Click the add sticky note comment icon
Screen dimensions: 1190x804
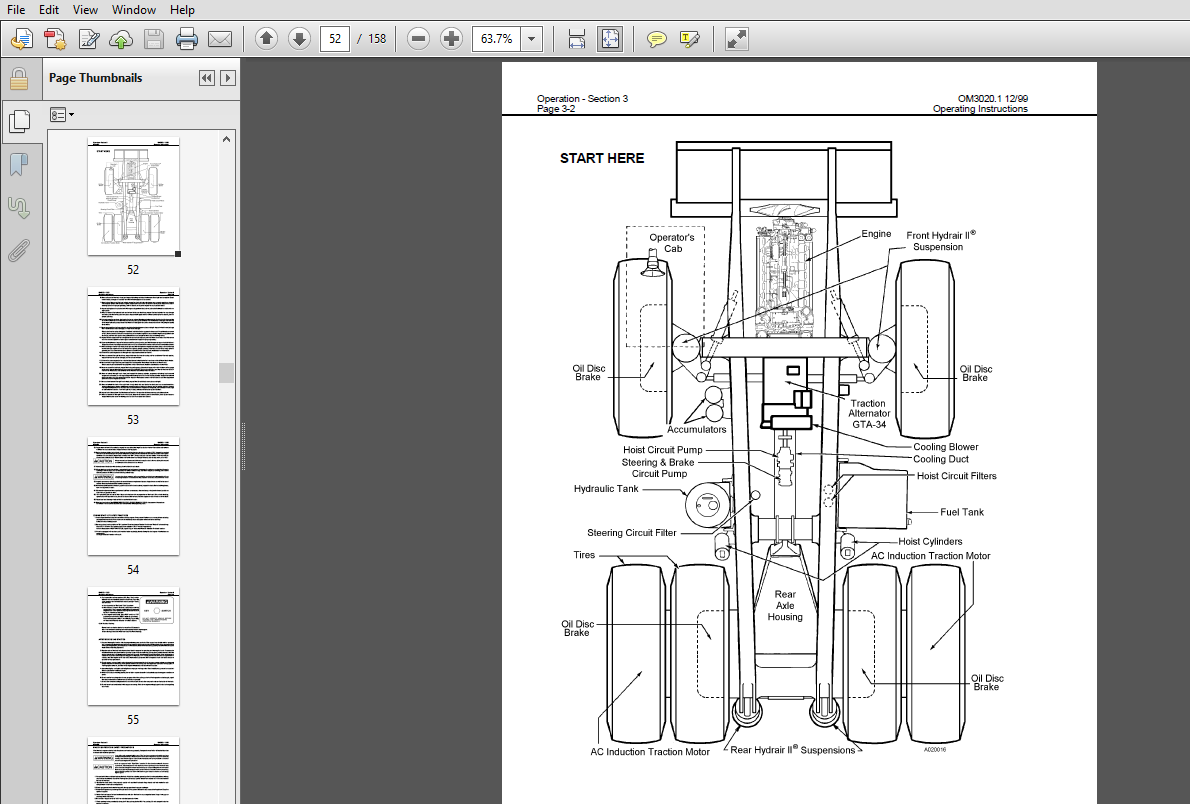click(656, 39)
